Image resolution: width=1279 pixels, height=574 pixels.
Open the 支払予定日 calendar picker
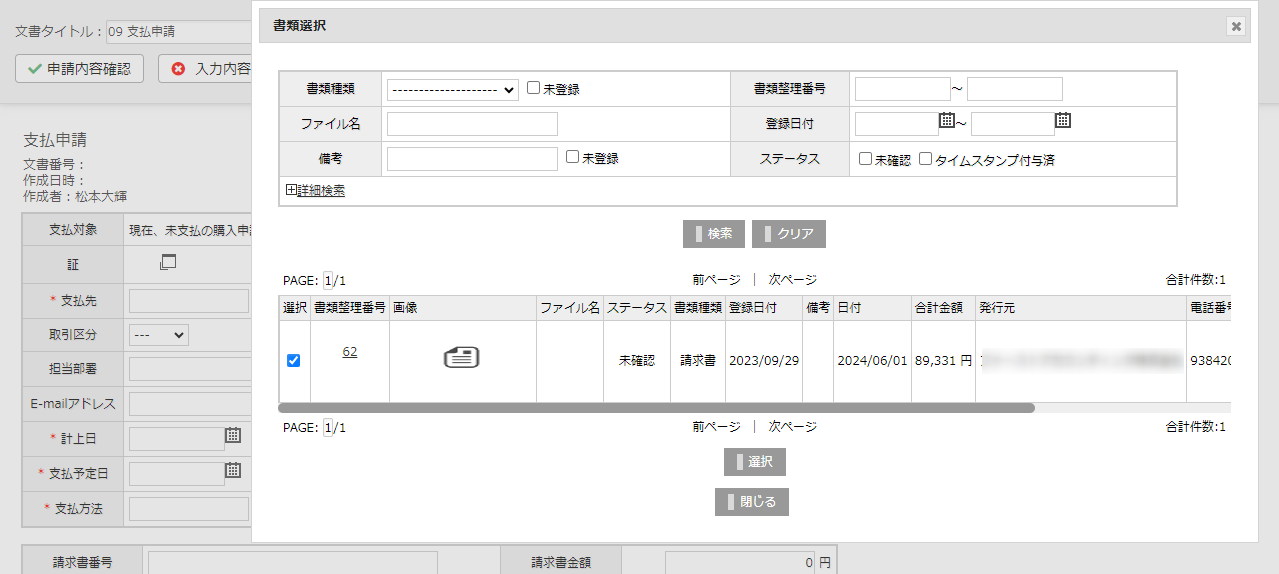(233, 470)
